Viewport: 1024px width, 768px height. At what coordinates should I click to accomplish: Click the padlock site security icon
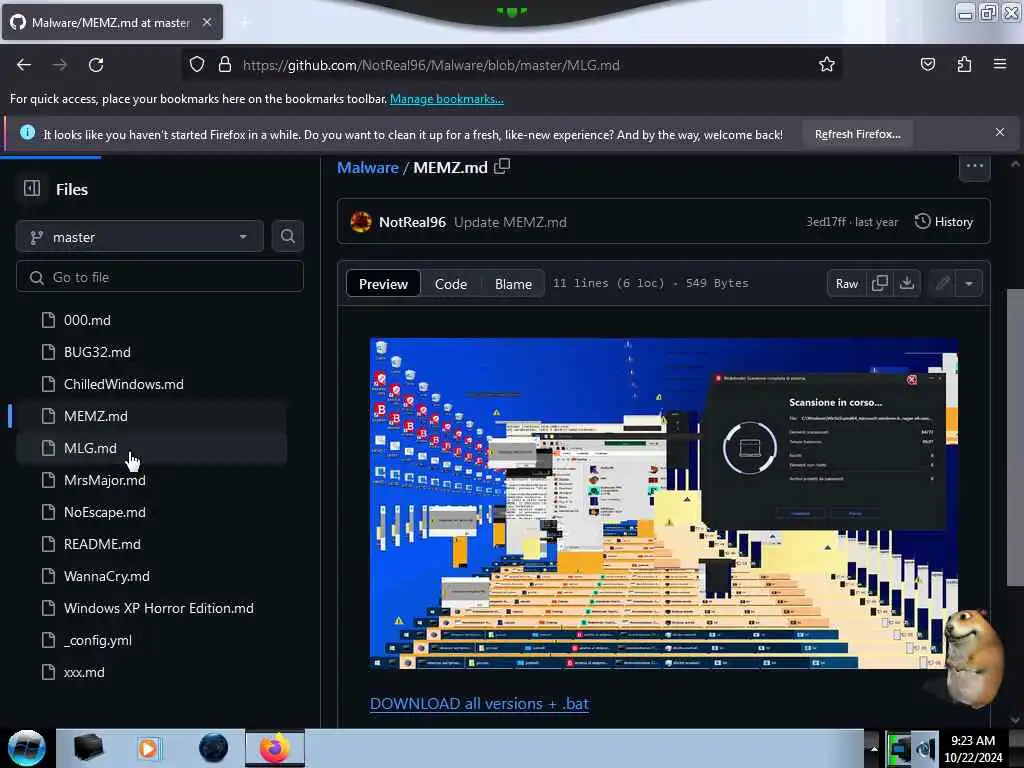[x=225, y=65]
